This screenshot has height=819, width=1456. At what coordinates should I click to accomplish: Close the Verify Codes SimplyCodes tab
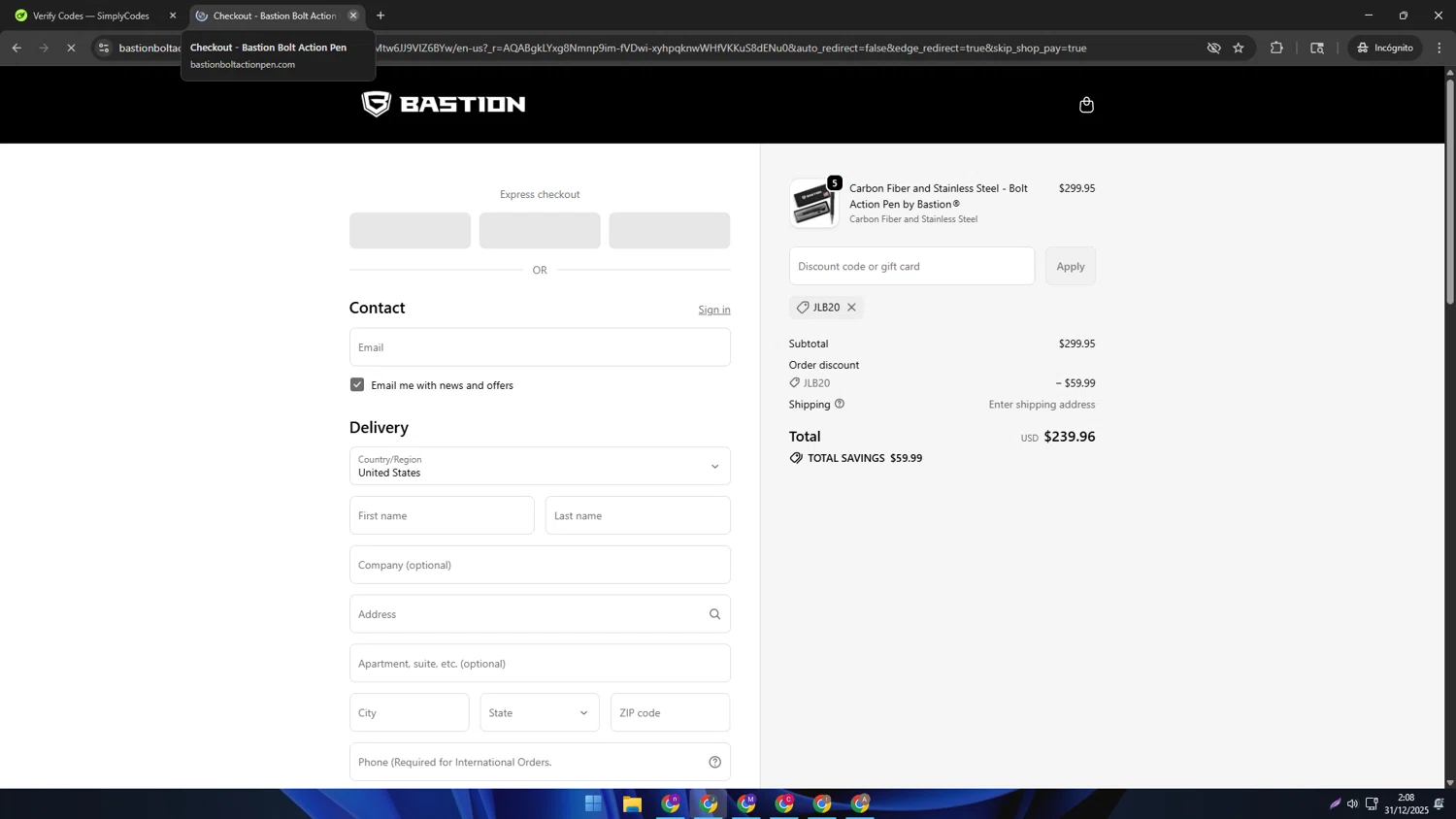(x=173, y=16)
